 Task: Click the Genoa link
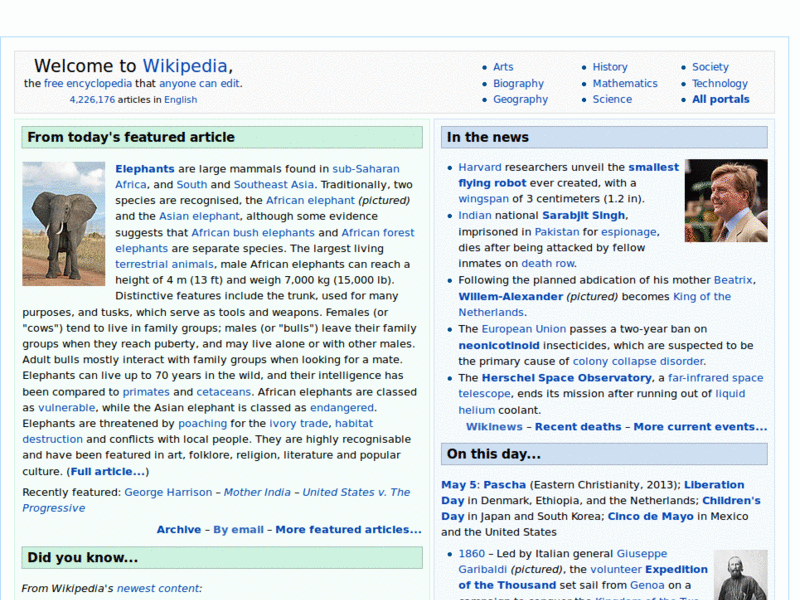click(x=647, y=585)
